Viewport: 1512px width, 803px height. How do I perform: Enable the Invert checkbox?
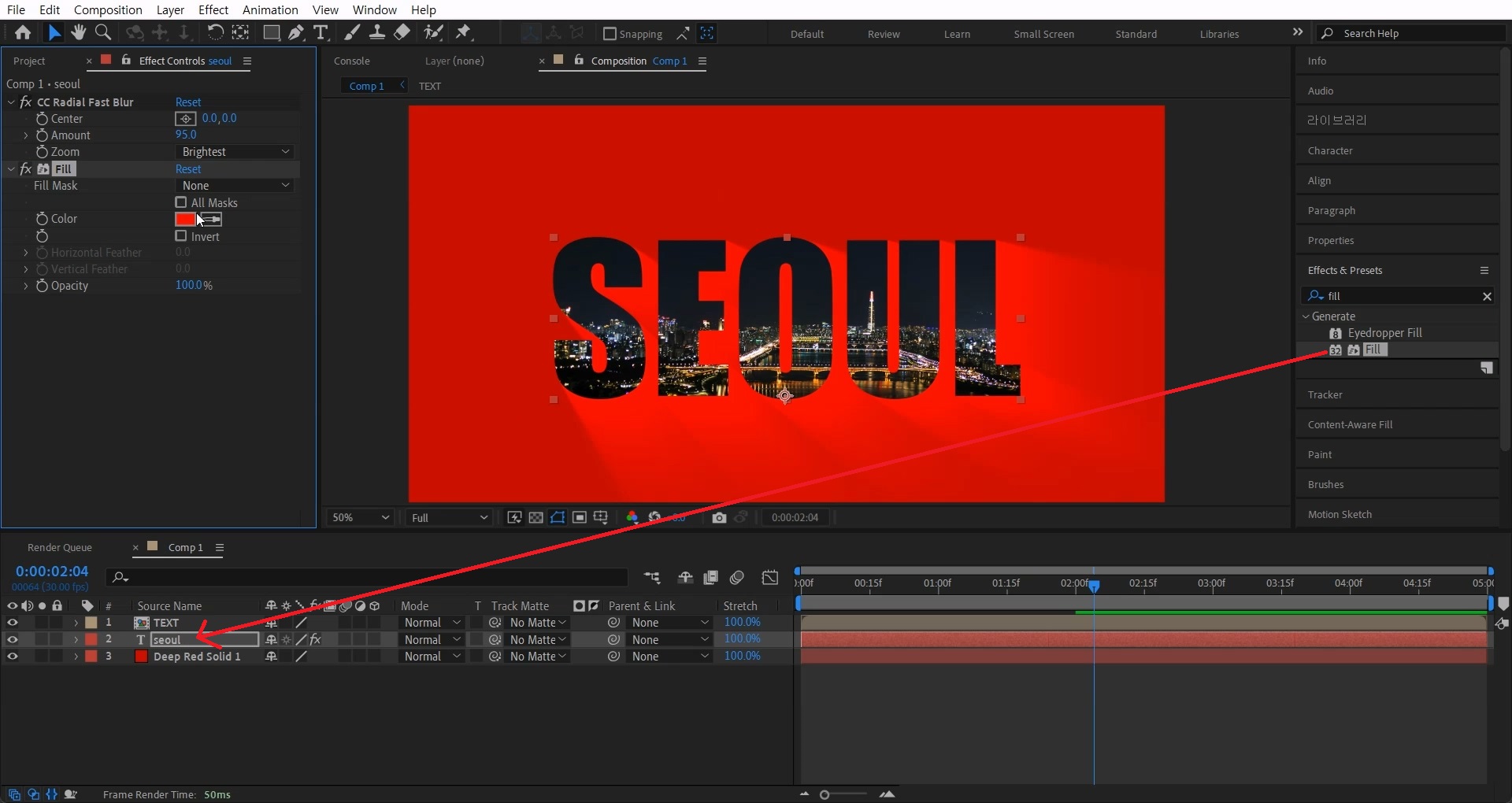181,236
